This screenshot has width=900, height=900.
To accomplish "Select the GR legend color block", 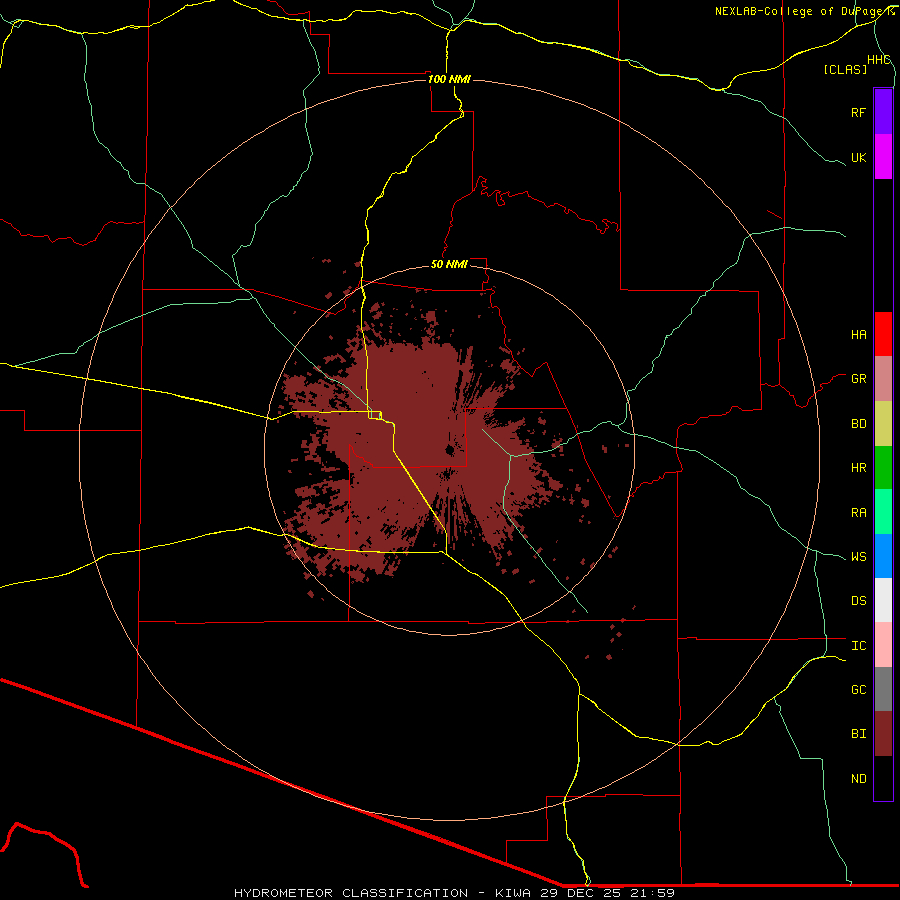I will point(883,379).
